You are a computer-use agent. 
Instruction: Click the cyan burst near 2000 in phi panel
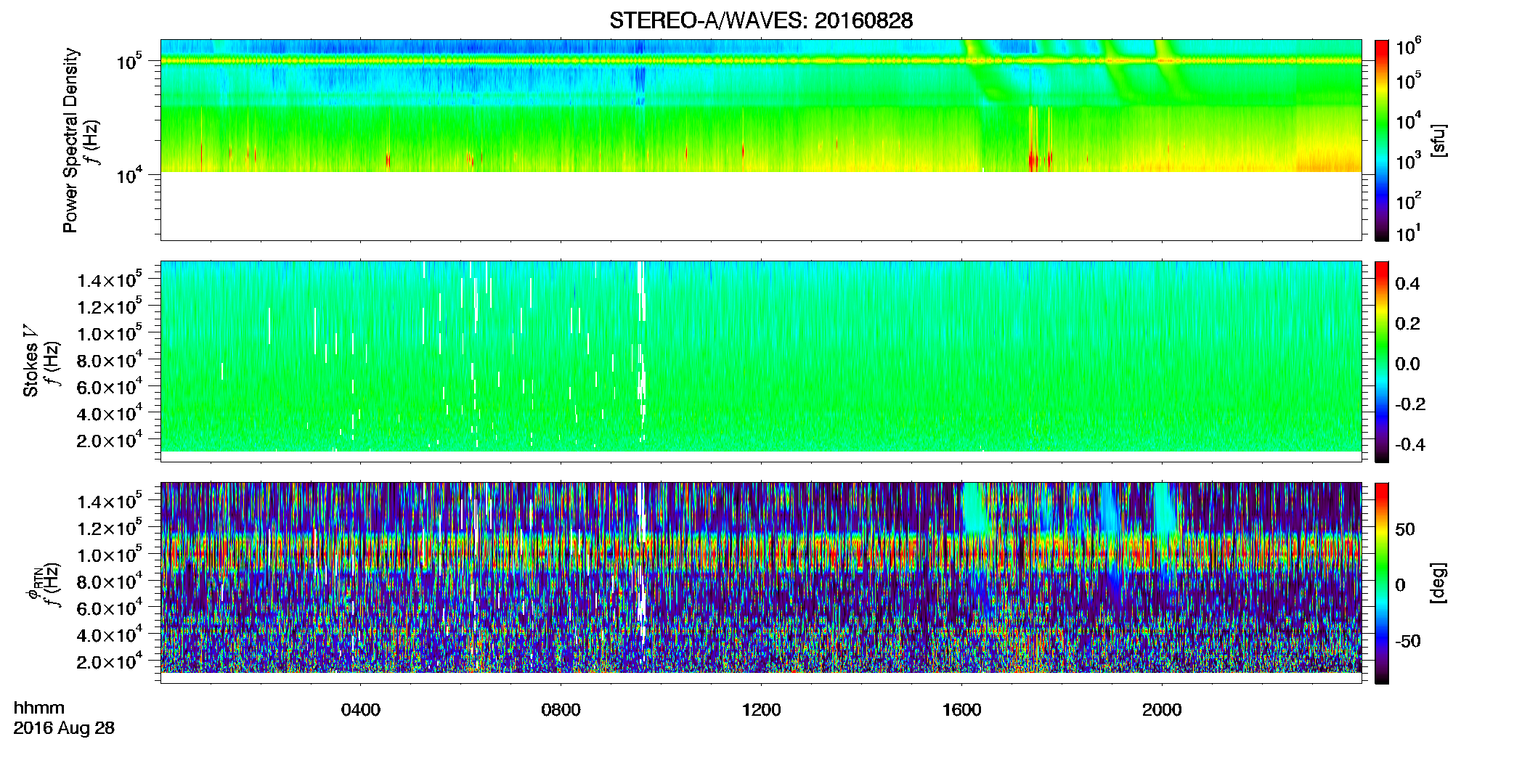1165,508
